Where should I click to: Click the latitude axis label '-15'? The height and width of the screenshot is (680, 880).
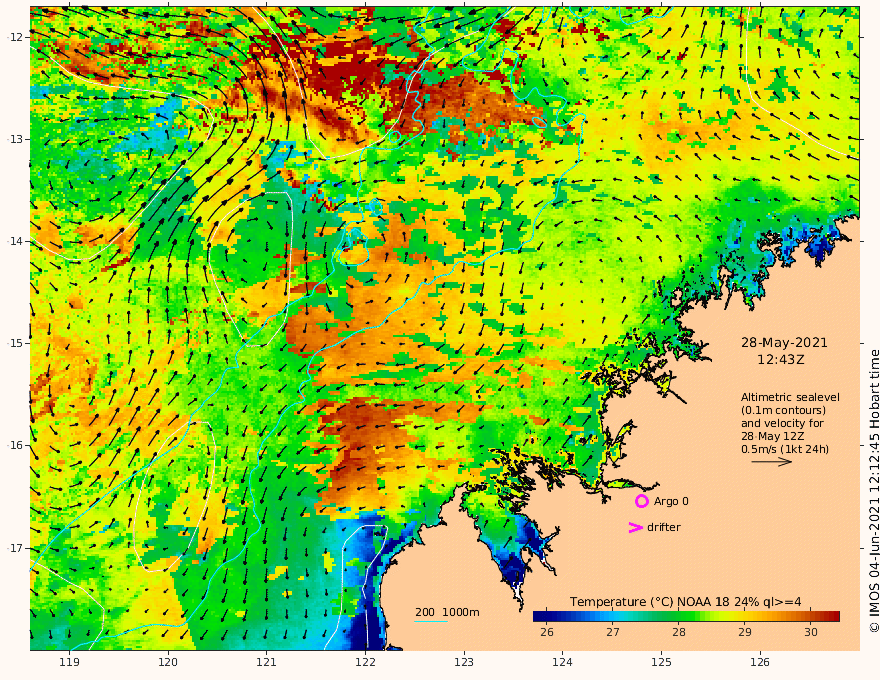pyautogui.click(x=14, y=343)
